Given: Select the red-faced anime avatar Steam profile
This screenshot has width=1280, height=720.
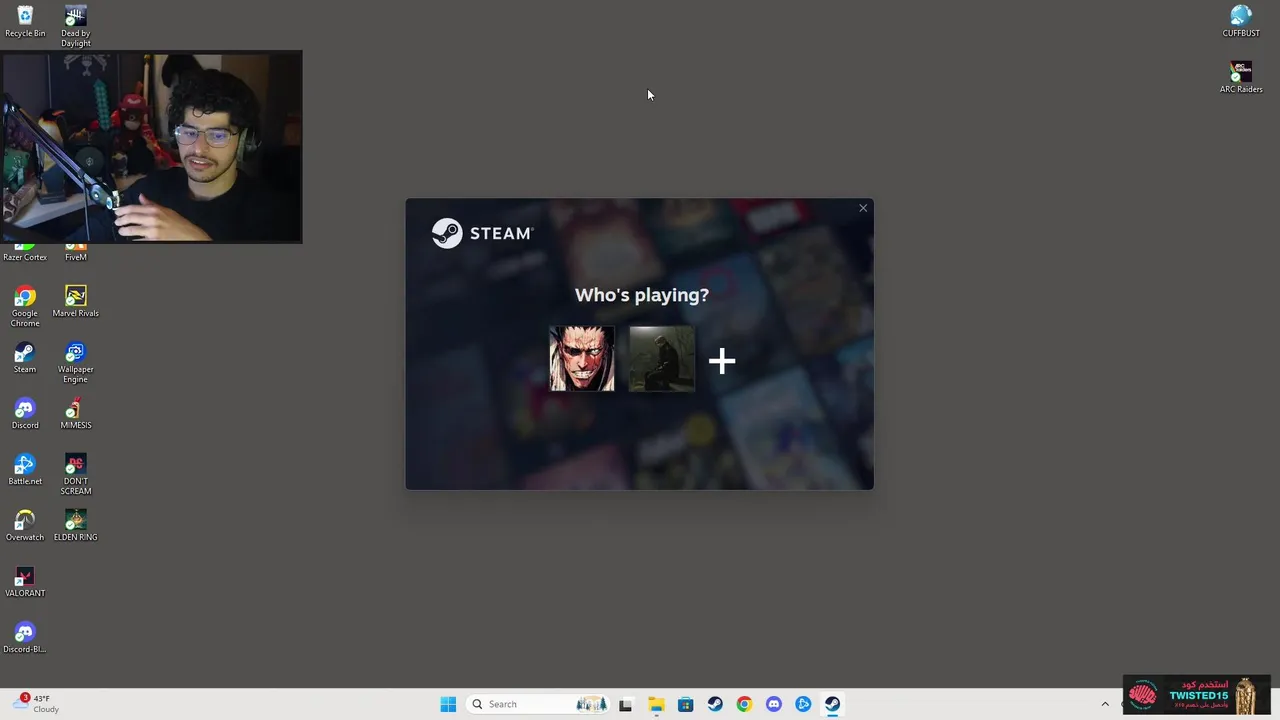Looking at the screenshot, I should pos(582,358).
